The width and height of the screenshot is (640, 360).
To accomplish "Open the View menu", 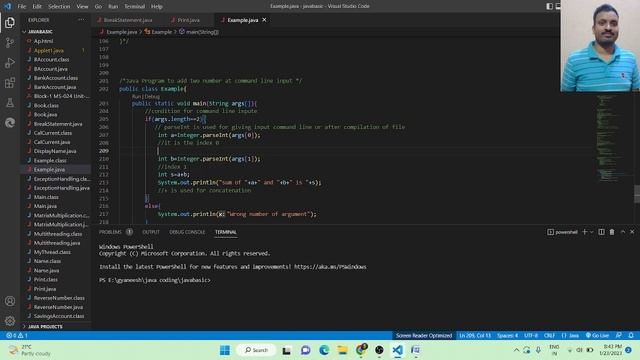I will 82,7.
